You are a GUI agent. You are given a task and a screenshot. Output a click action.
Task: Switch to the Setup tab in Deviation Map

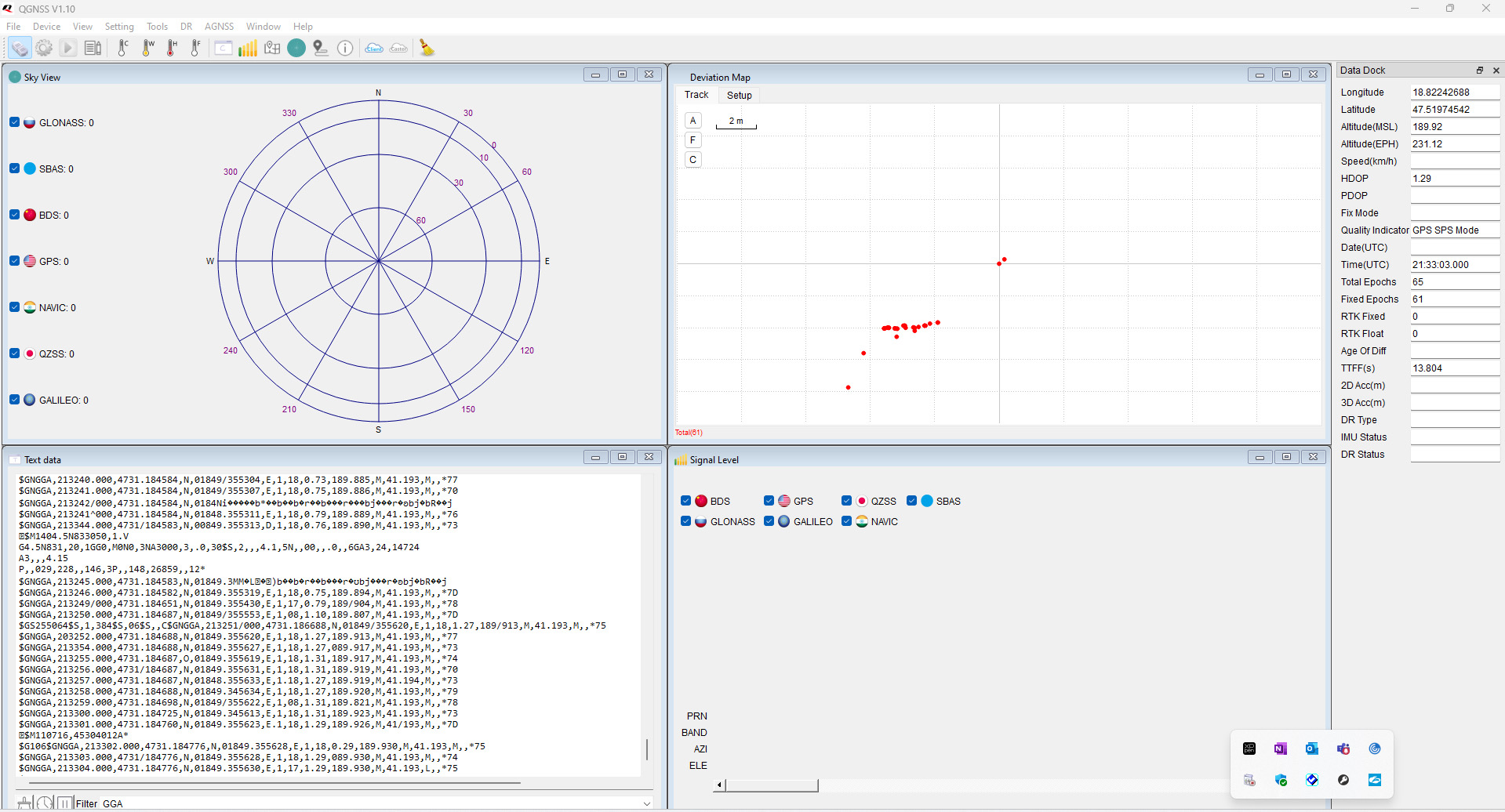pos(739,96)
